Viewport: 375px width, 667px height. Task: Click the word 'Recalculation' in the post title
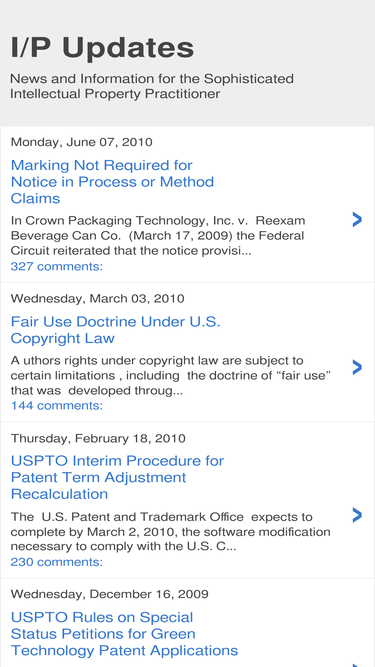tap(60, 494)
